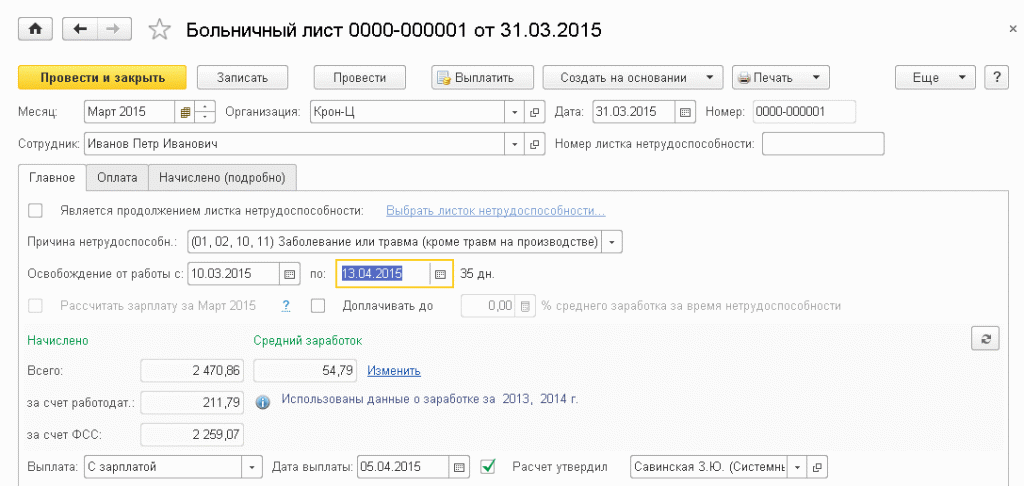This screenshot has width=1024, height=486.
Task: Open the Создать на основании menu
Action: coord(633,77)
